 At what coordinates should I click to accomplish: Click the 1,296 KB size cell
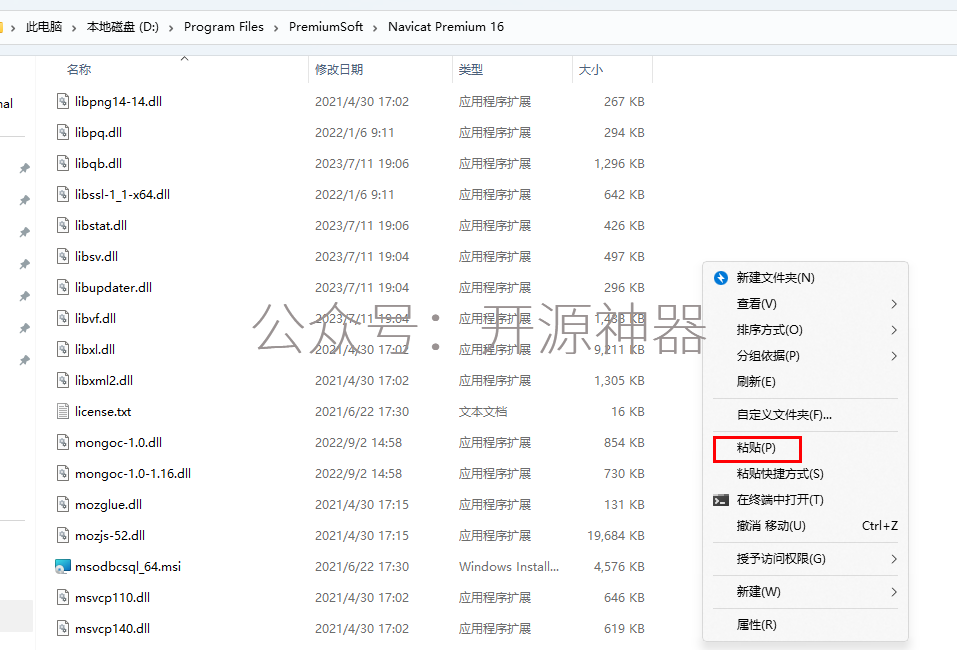point(619,164)
